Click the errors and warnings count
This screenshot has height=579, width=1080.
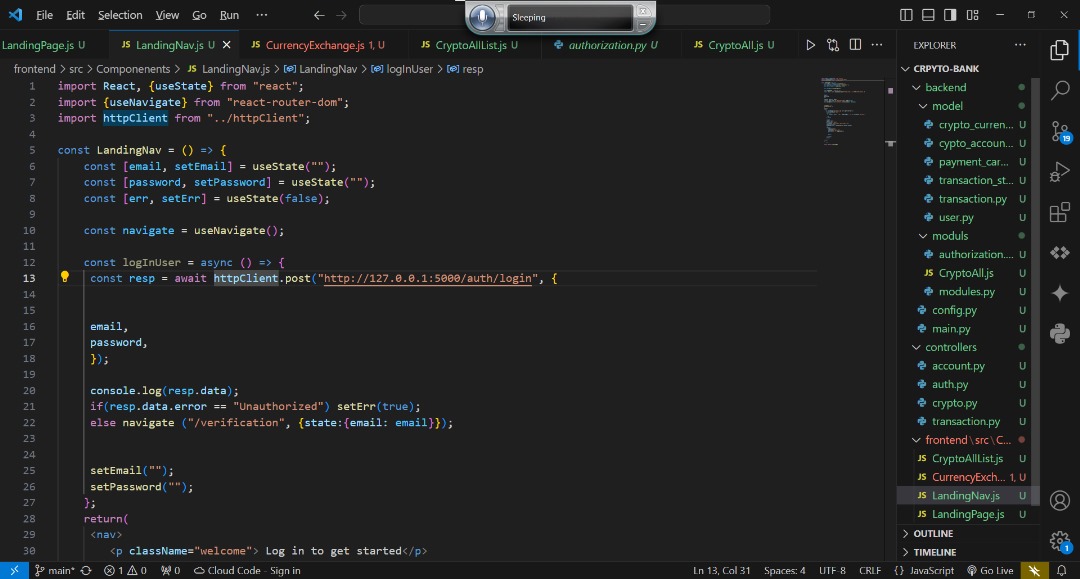coord(125,570)
